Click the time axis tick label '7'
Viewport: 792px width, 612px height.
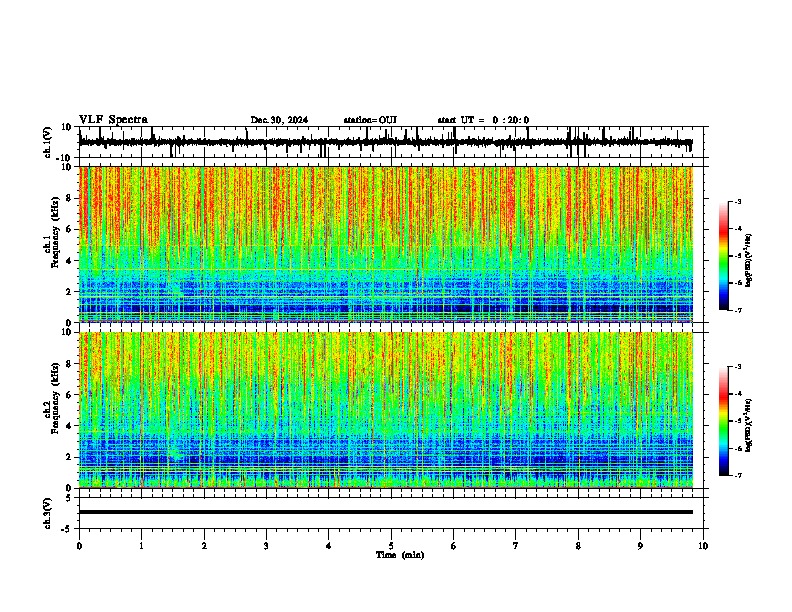click(516, 546)
